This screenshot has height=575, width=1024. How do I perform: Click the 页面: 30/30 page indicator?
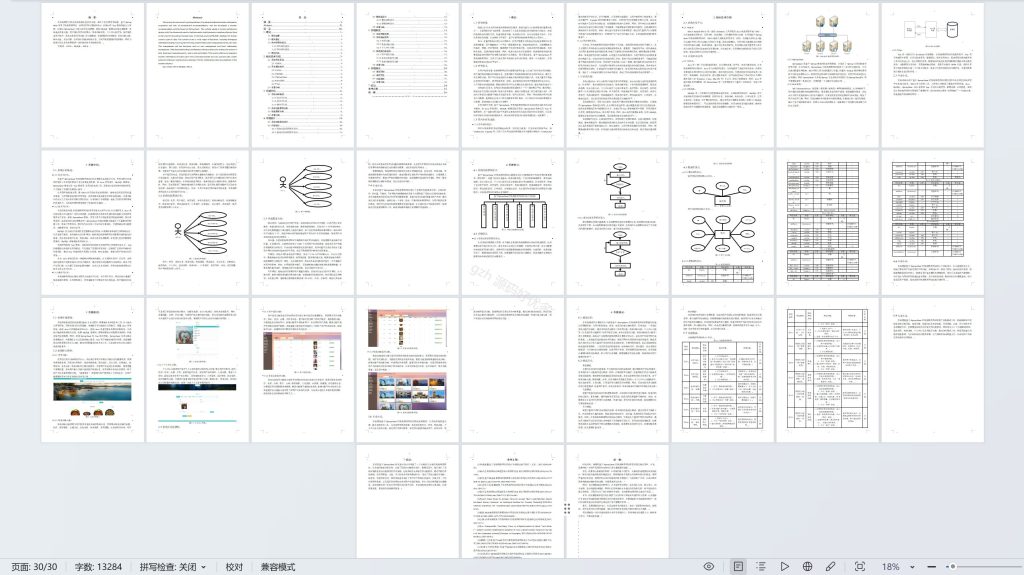coord(34,567)
